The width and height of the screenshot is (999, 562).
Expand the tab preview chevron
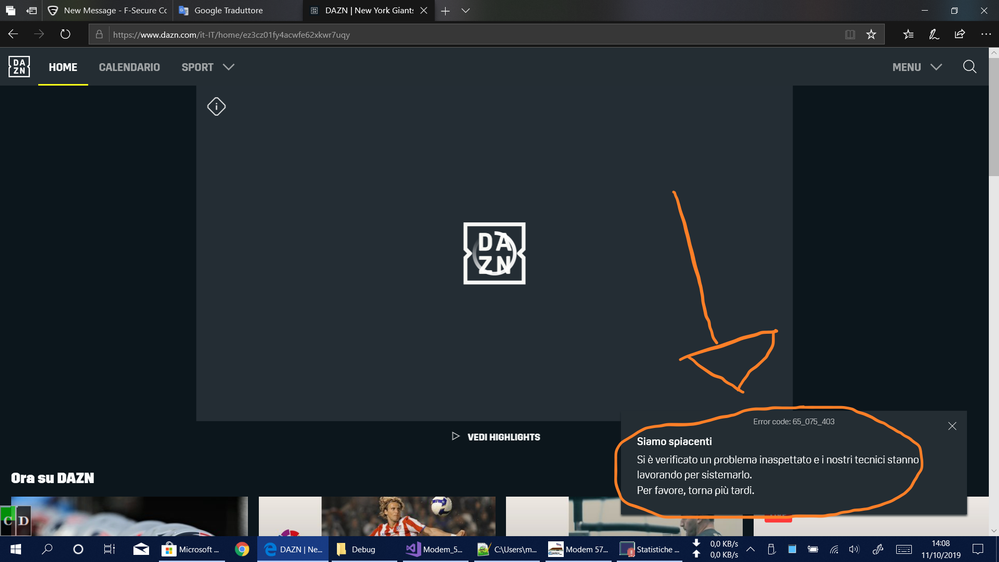tap(466, 11)
